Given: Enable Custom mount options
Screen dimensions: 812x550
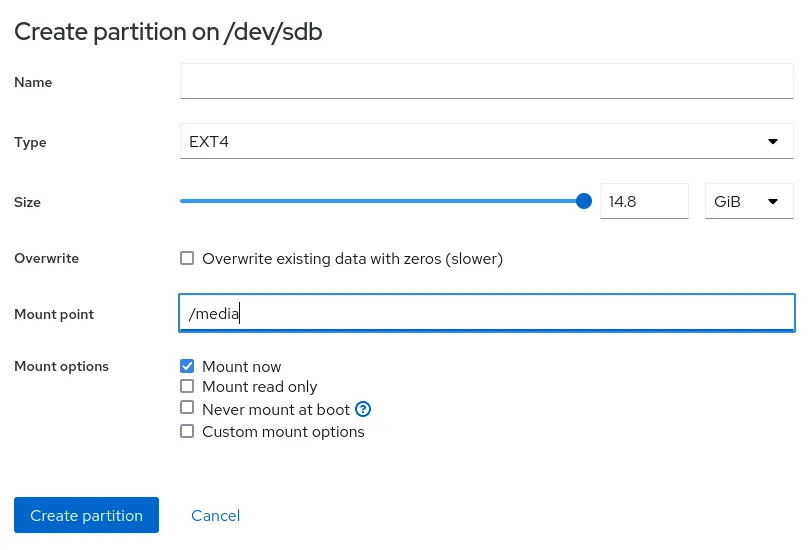Looking at the screenshot, I should (x=187, y=432).
